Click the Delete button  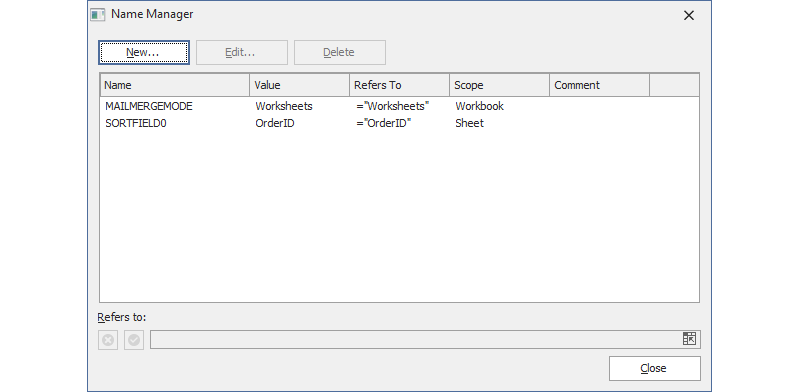(x=340, y=53)
